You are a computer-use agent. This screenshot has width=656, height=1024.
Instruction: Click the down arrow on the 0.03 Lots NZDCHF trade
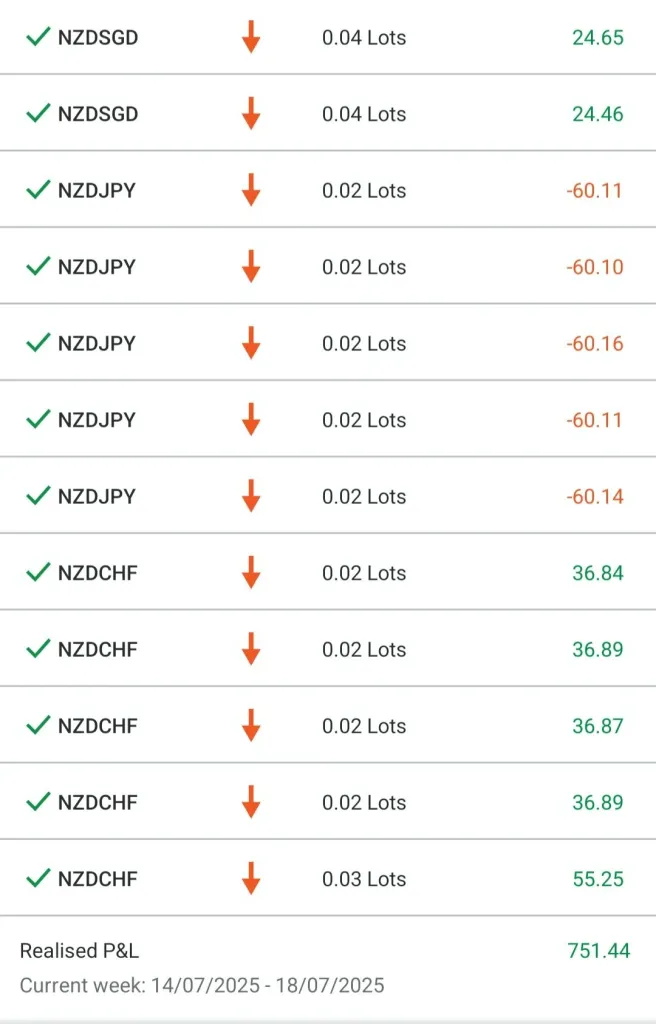251,879
